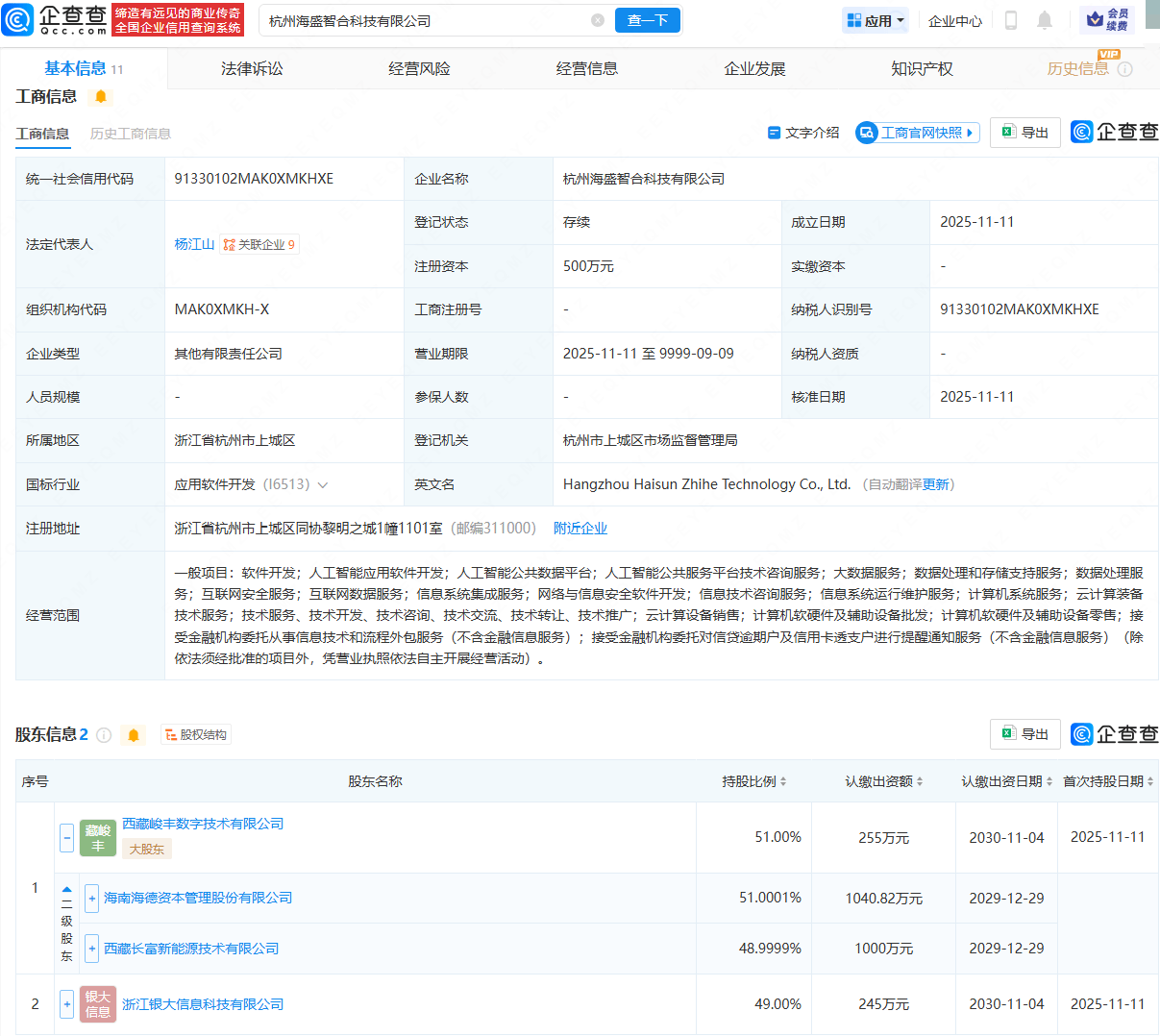The height and width of the screenshot is (1036, 1160).
Task: Open legal representative 杨江山 link
Action: click(x=194, y=244)
